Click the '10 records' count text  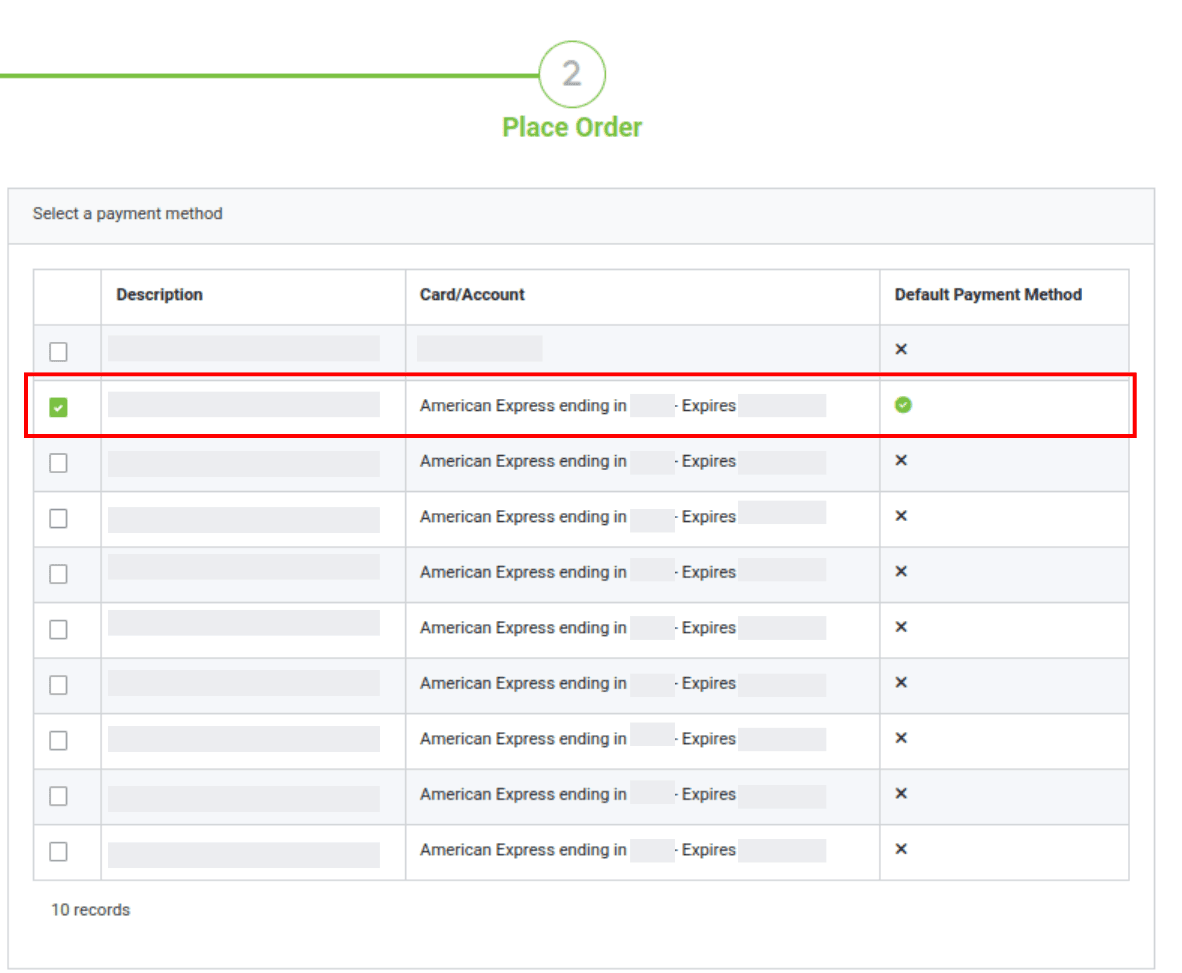pyautogui.click(x=90, y=910)
